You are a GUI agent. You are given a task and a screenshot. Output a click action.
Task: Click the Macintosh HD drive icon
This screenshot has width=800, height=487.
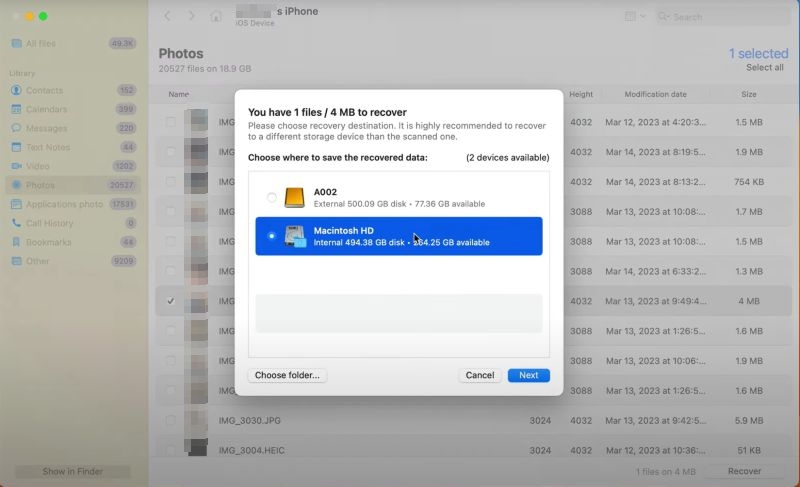[295, 236]
